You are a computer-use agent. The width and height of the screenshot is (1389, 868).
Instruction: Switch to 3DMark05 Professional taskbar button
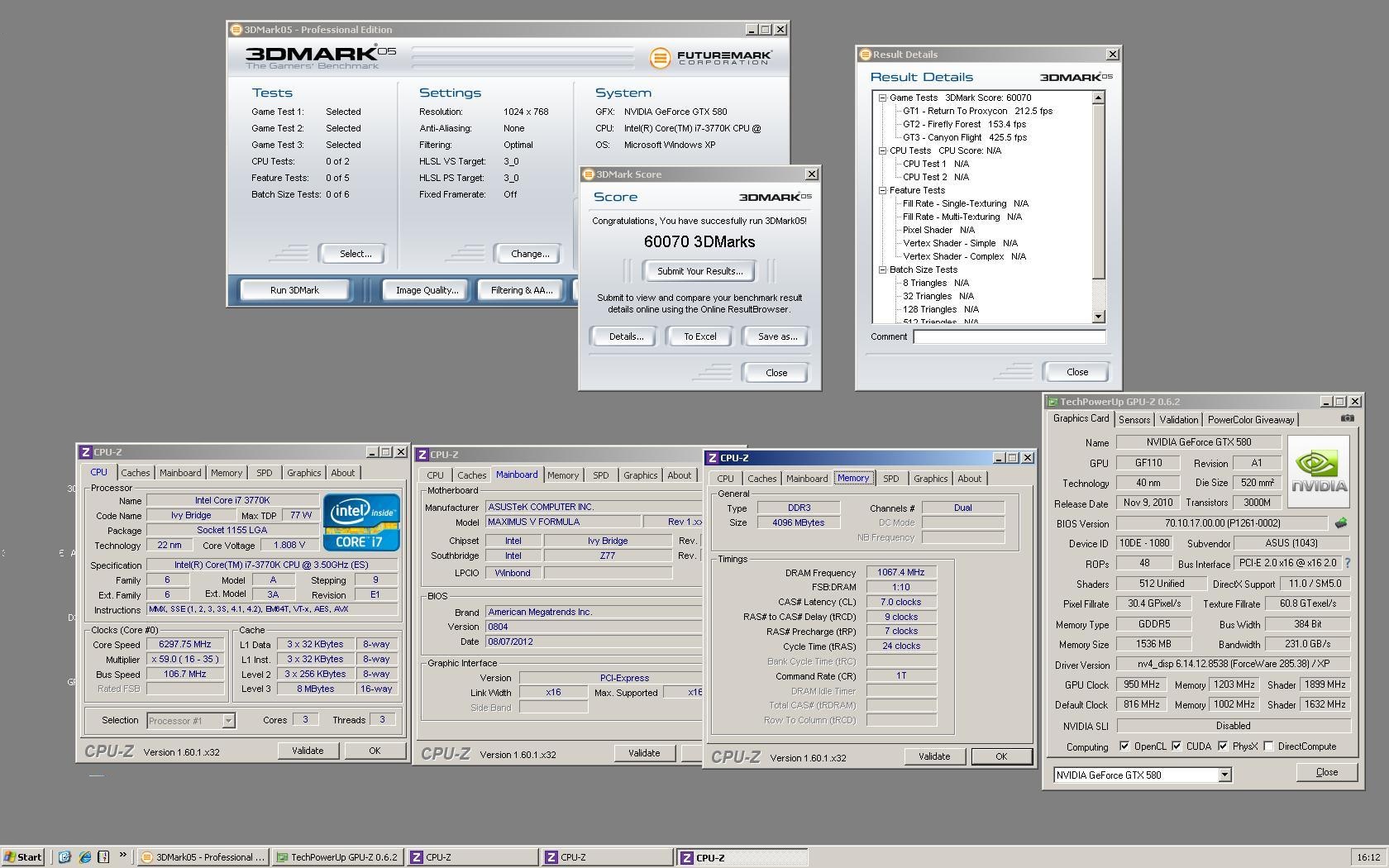pos(203,857)
